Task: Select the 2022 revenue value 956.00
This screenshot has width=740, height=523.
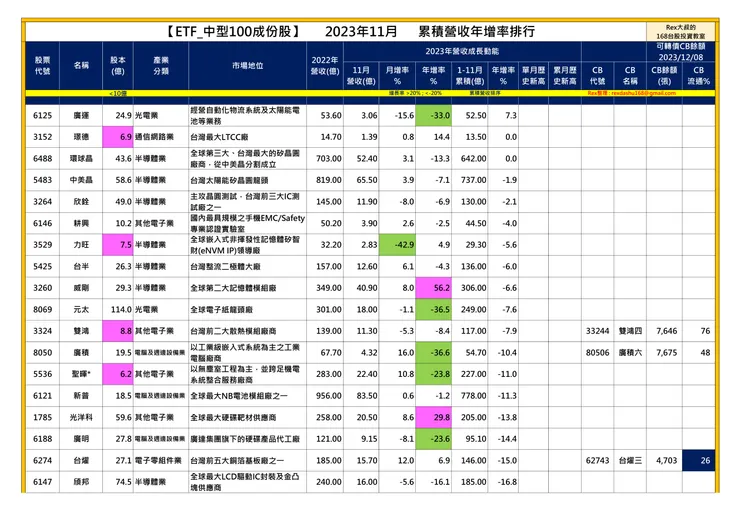Action: pyautogui.click(x=329, y=396)
